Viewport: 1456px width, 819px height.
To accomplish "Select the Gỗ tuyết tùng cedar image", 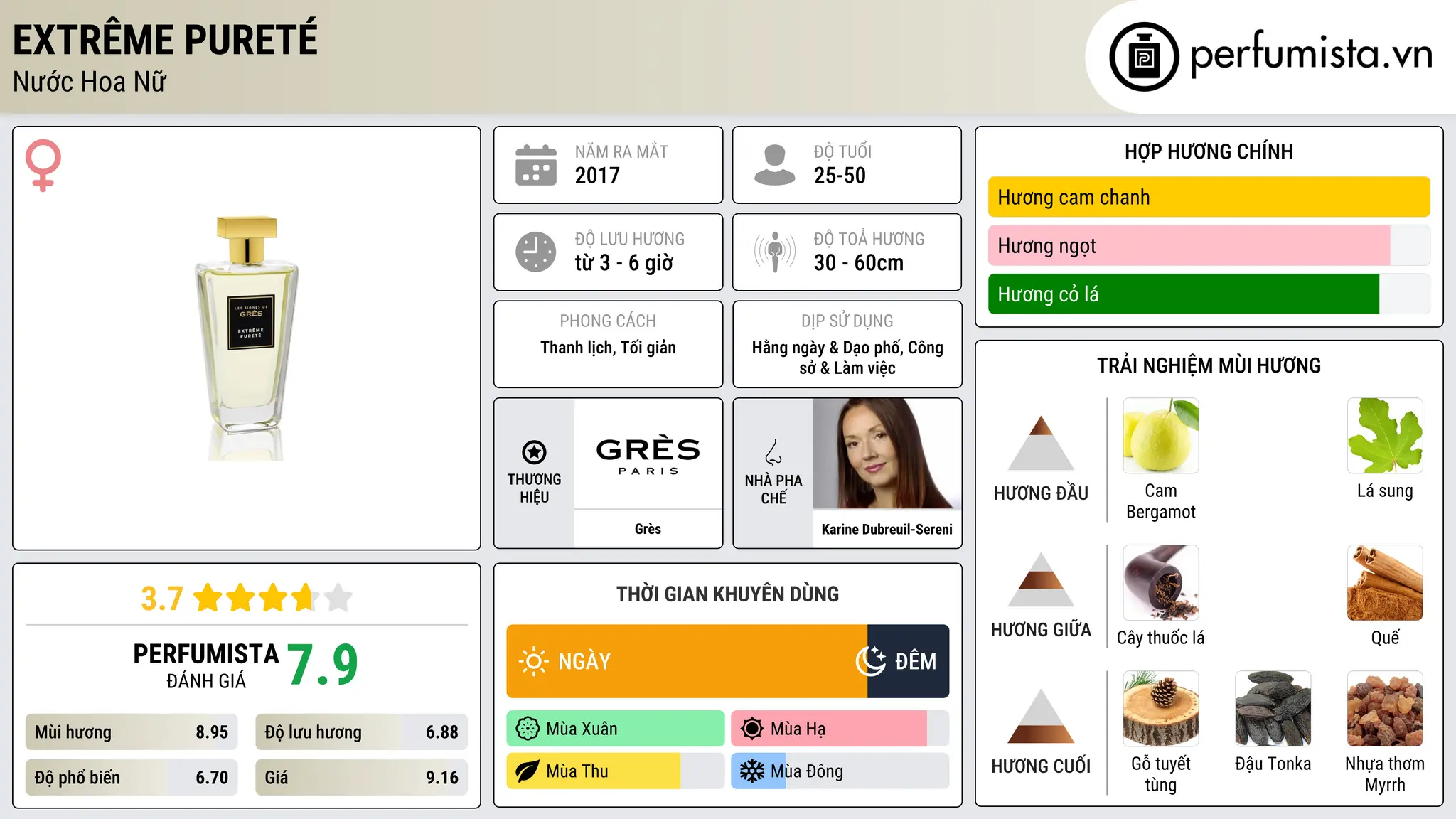I will tap(1161, 709).
